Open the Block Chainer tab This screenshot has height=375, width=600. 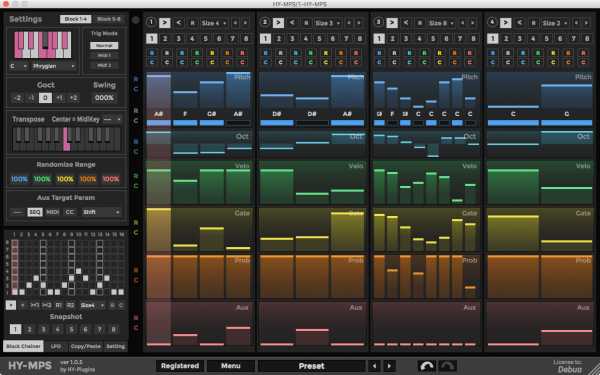point(23,346)
